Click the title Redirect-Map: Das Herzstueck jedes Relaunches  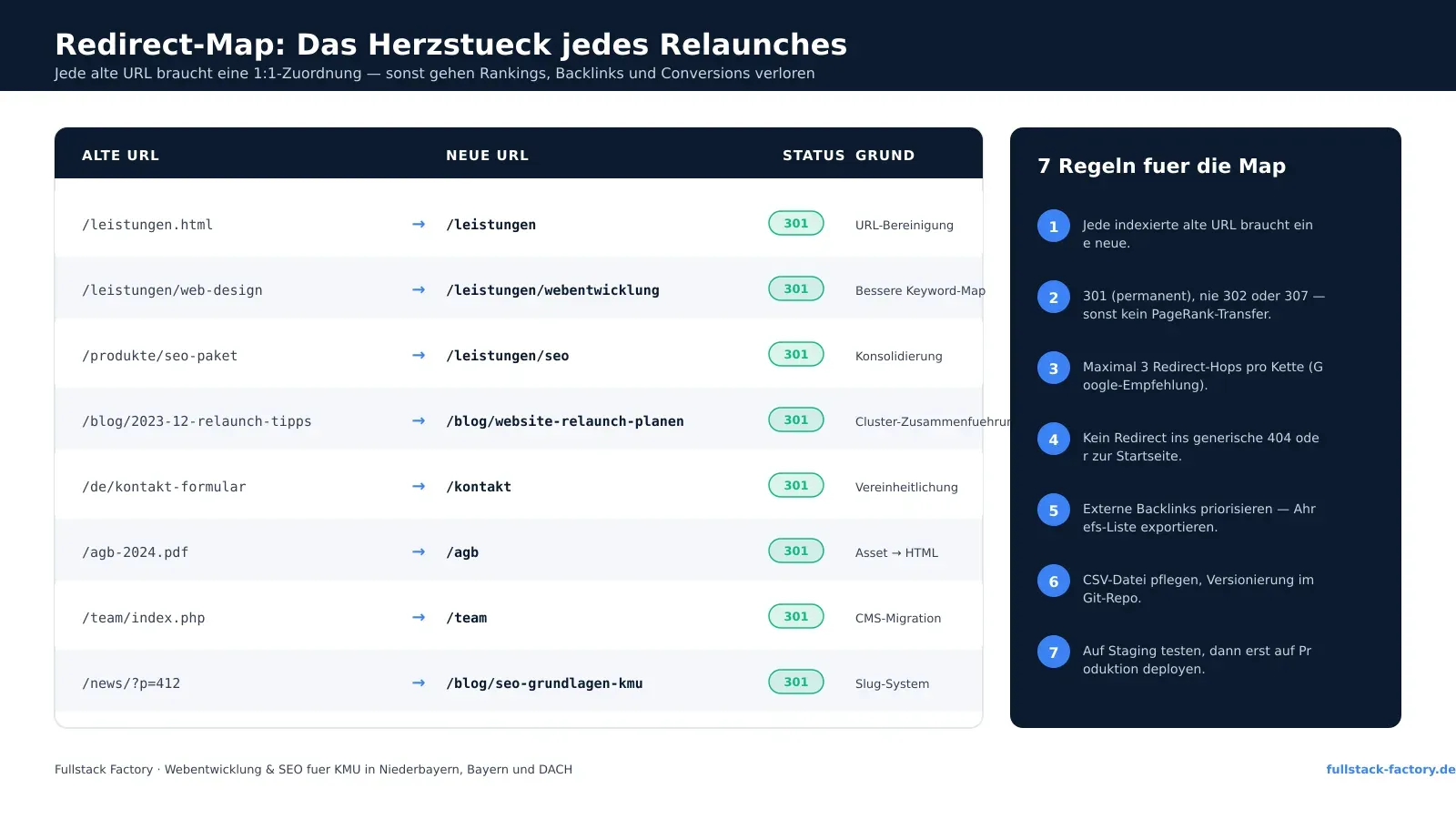click(x=450, y=44)
